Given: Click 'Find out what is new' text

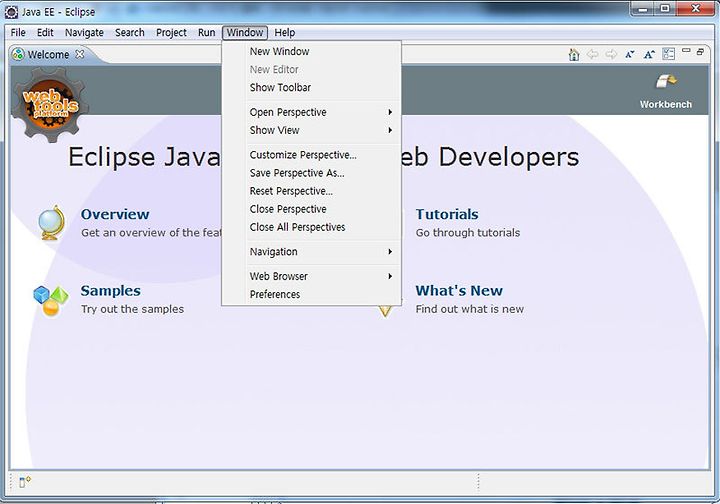Looking at the screenshot, I should pos(470,309).
